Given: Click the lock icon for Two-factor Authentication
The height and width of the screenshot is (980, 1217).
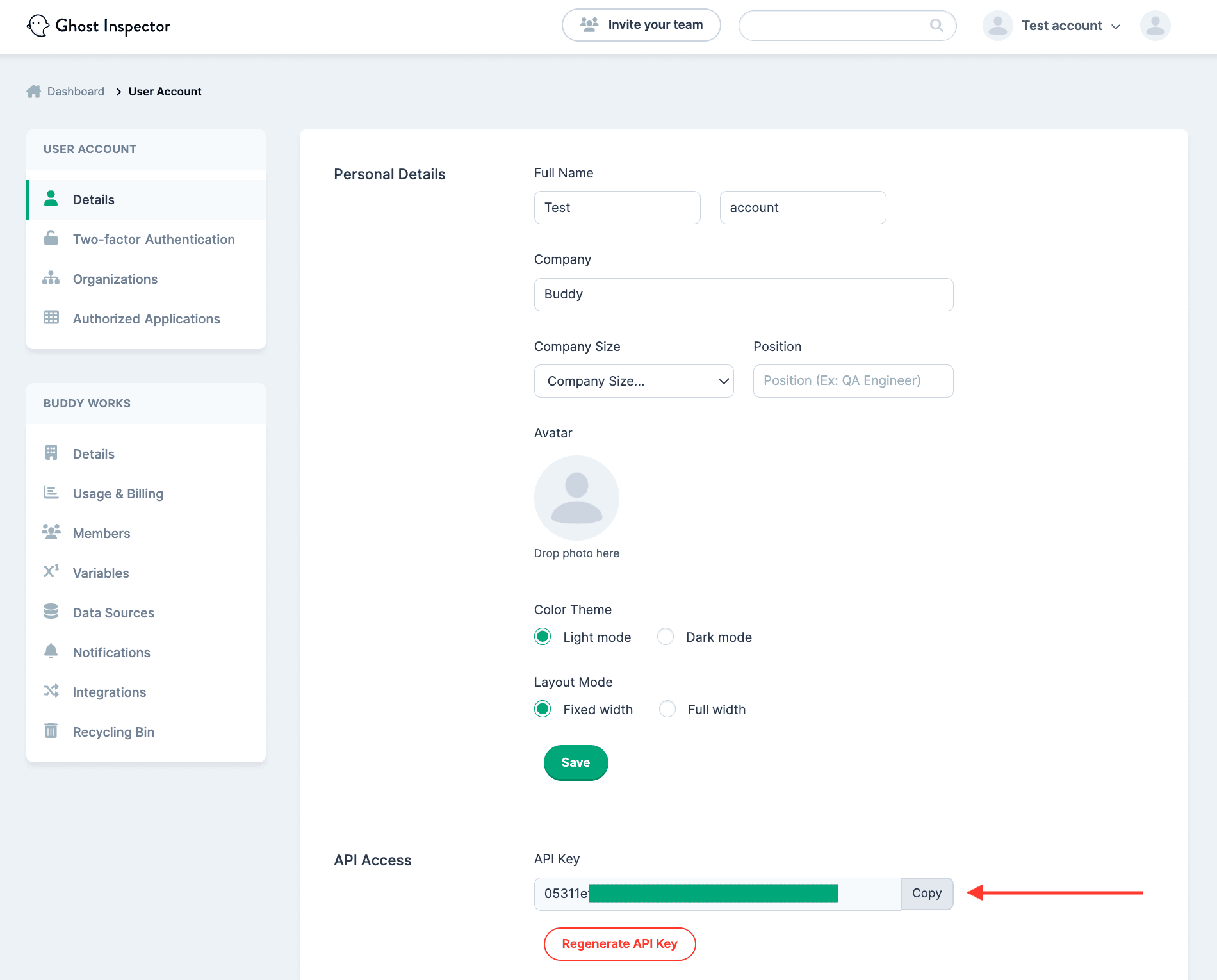Looking at the screenshot, I should click(x=51, y=238).
